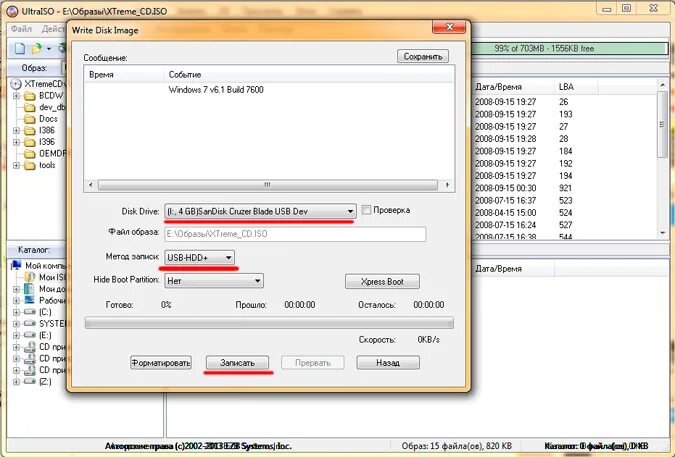Open the Файл menu
675x457 pixels.
tap(22, 29)
